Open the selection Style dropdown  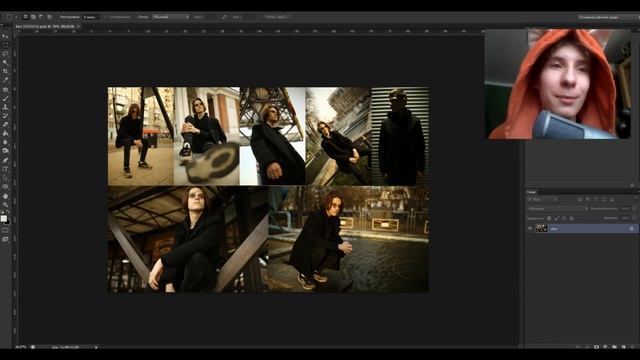coord(171,17)
